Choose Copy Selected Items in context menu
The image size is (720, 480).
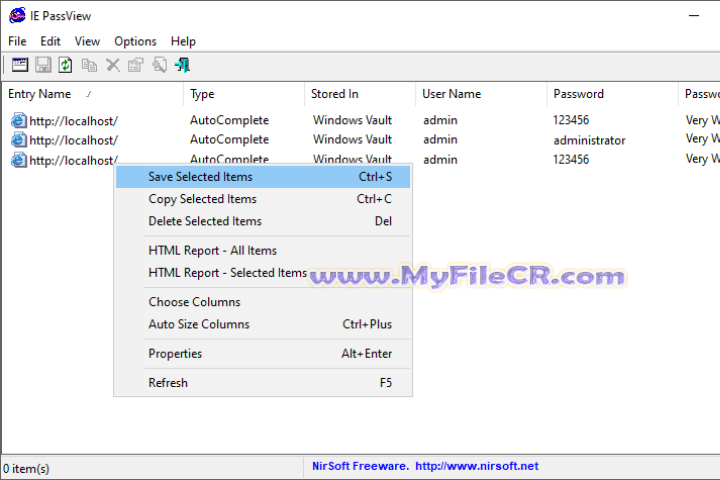(x=263, y=199)
